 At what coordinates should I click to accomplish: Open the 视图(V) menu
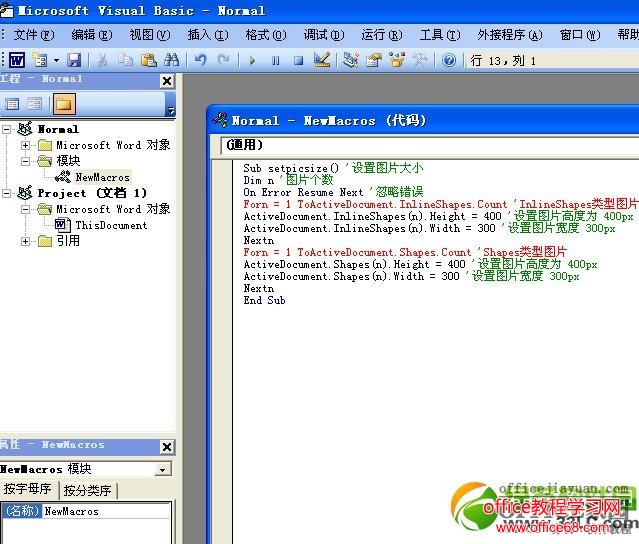[x=150, y=35]
